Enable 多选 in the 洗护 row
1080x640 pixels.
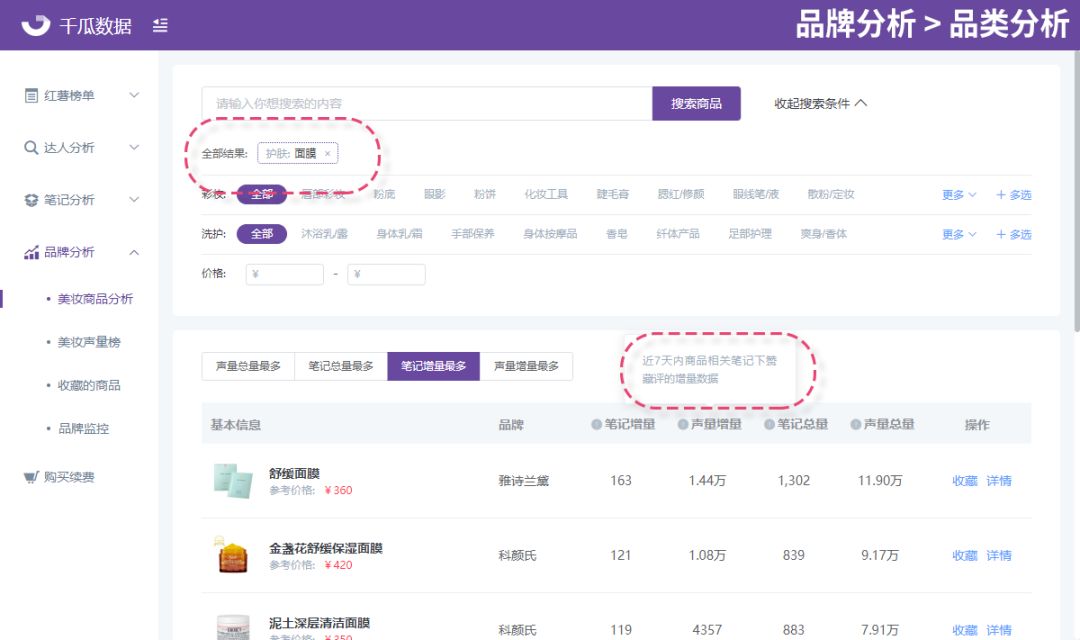[x=1013, y=234]
